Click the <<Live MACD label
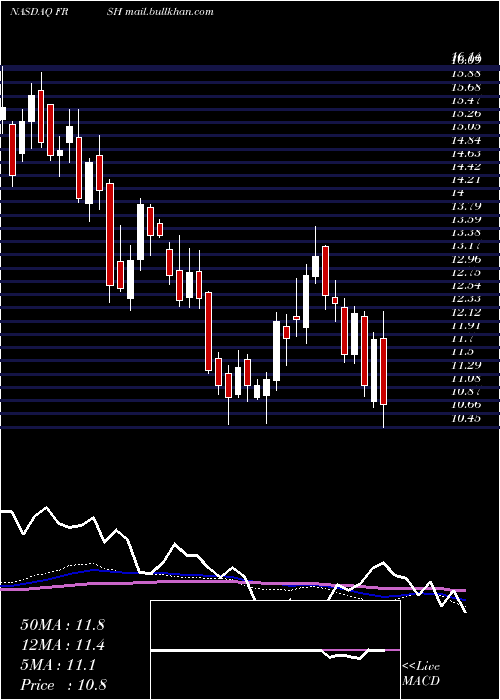The width and height of the screenshot is (500, 700). pos(421,673)
